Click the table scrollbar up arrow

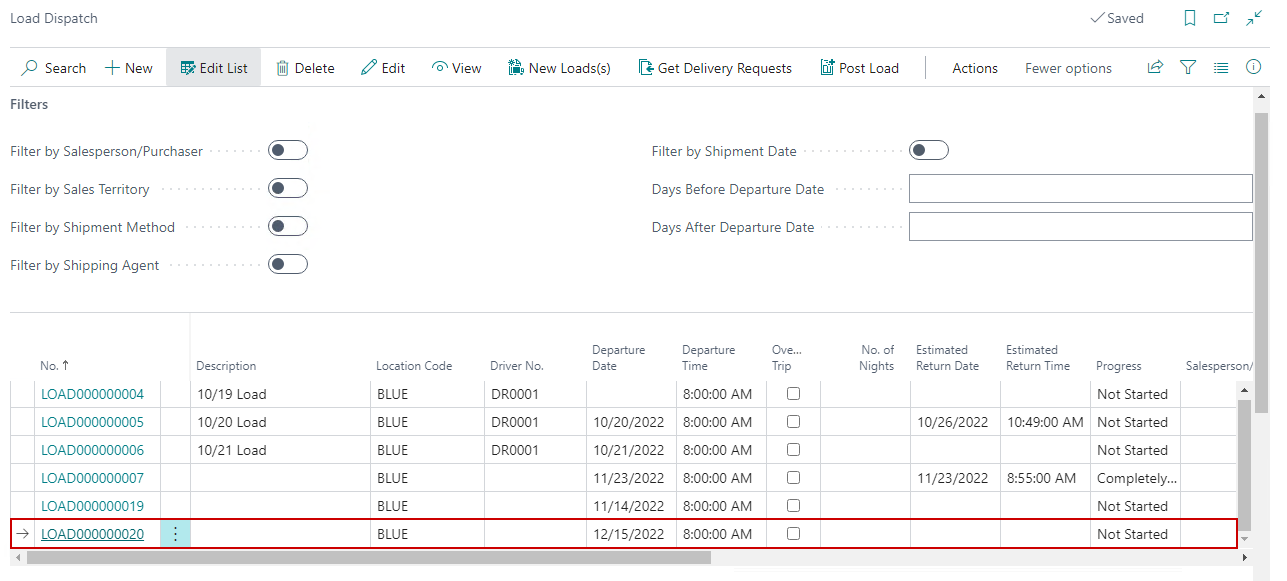tap(1245, 389)
